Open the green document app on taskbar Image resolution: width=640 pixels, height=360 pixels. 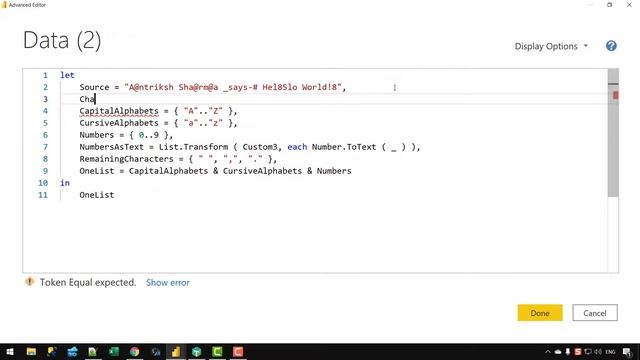point(93,351)
